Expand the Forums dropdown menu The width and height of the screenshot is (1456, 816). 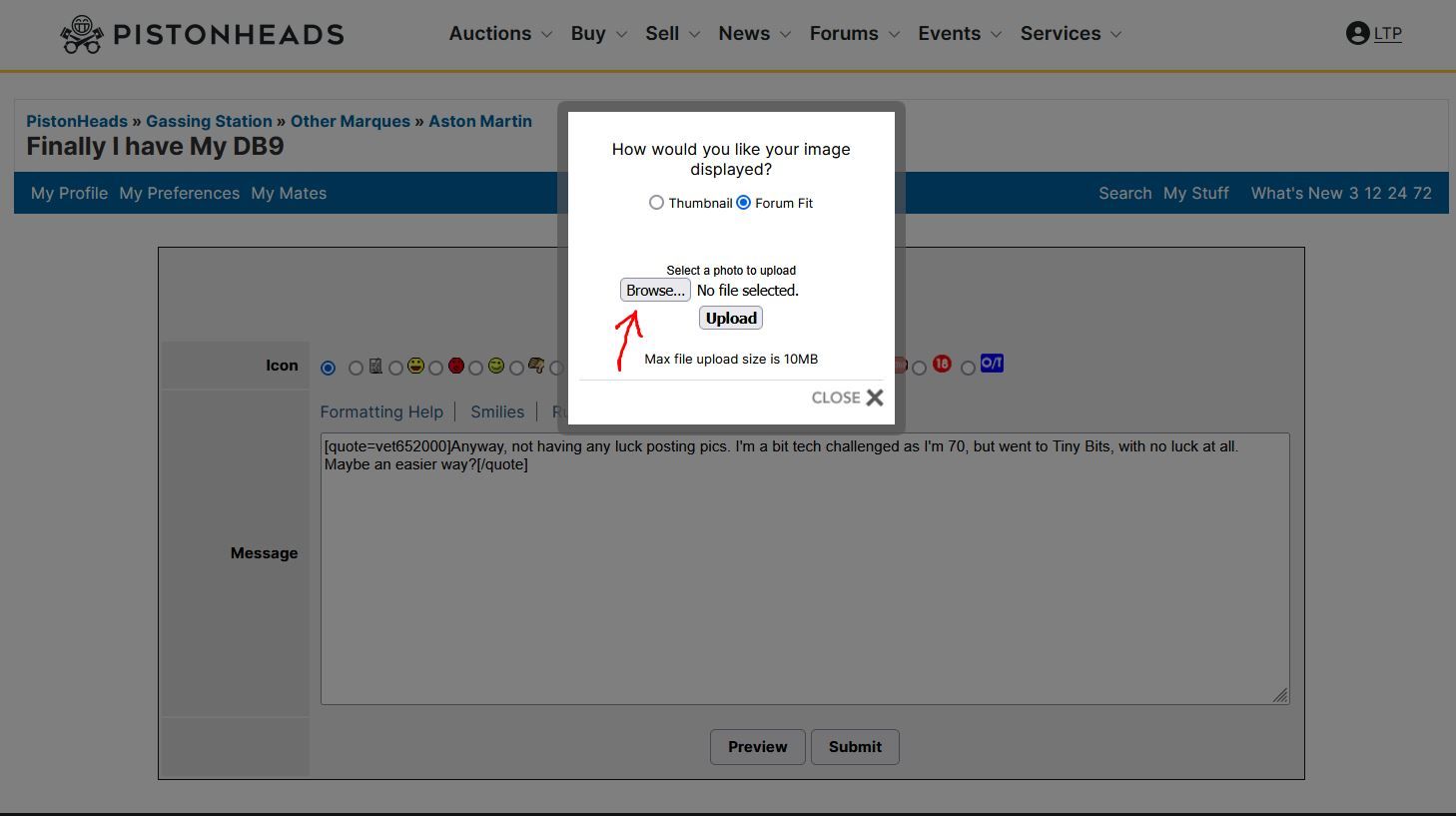click(x=854, y=34)
